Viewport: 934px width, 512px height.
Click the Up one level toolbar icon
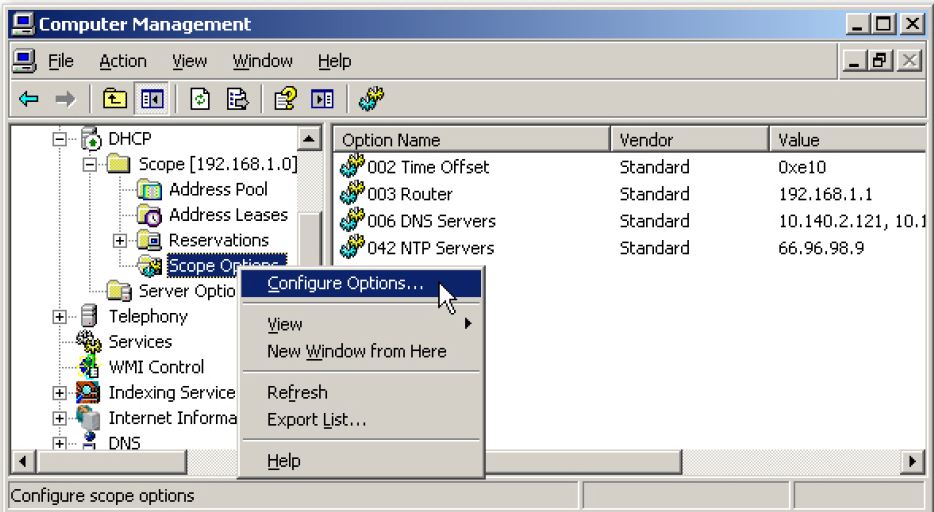tap(116, 98)
